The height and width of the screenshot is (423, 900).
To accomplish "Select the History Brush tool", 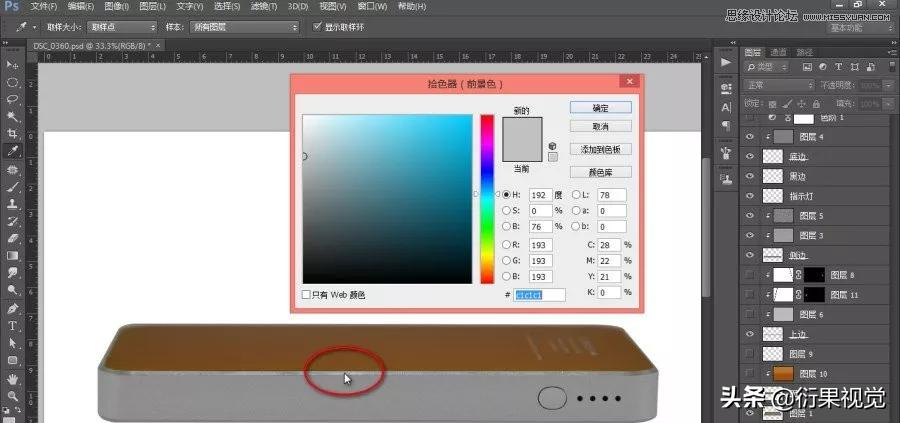I will click(x=12, y=221).
